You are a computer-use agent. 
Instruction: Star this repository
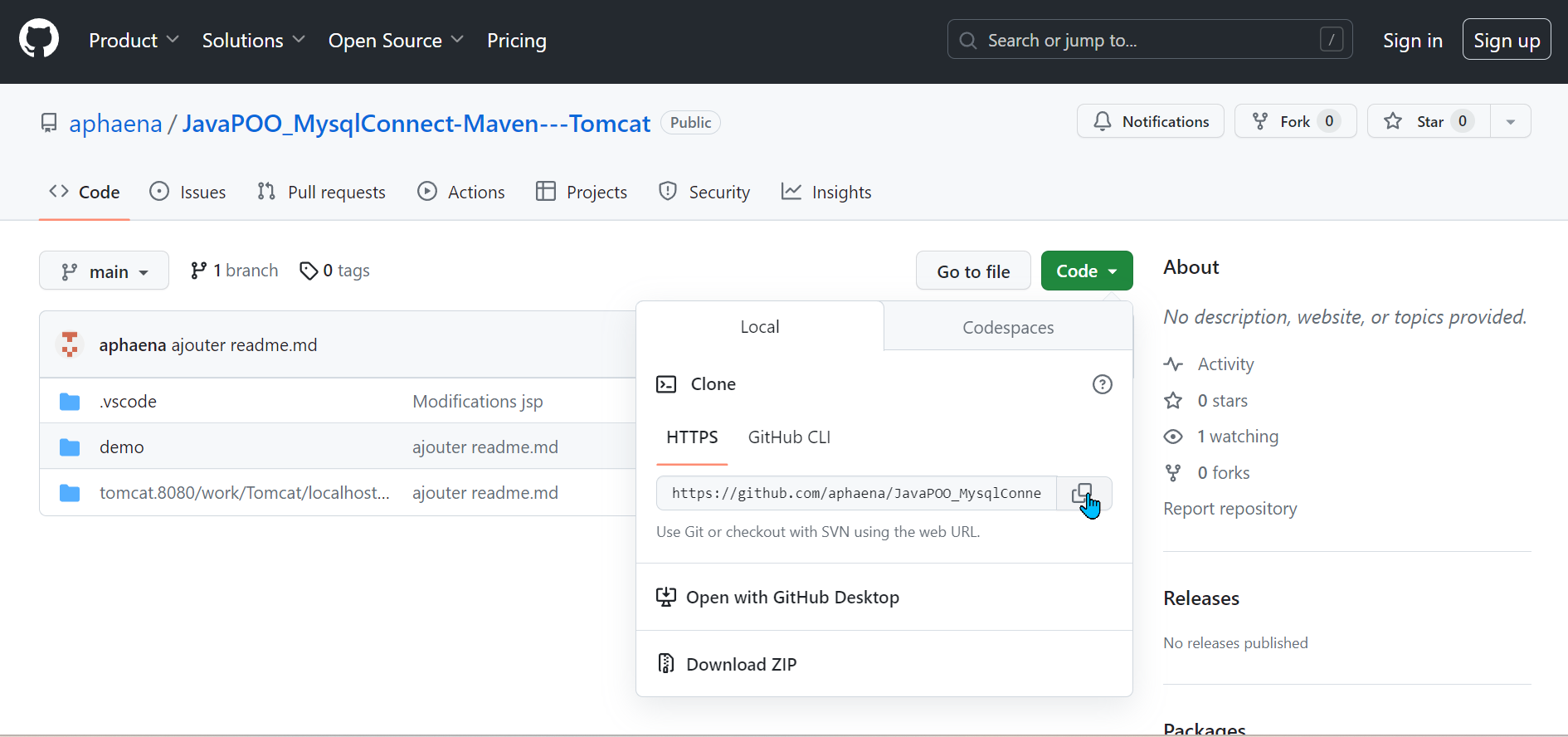[1429, 122]
